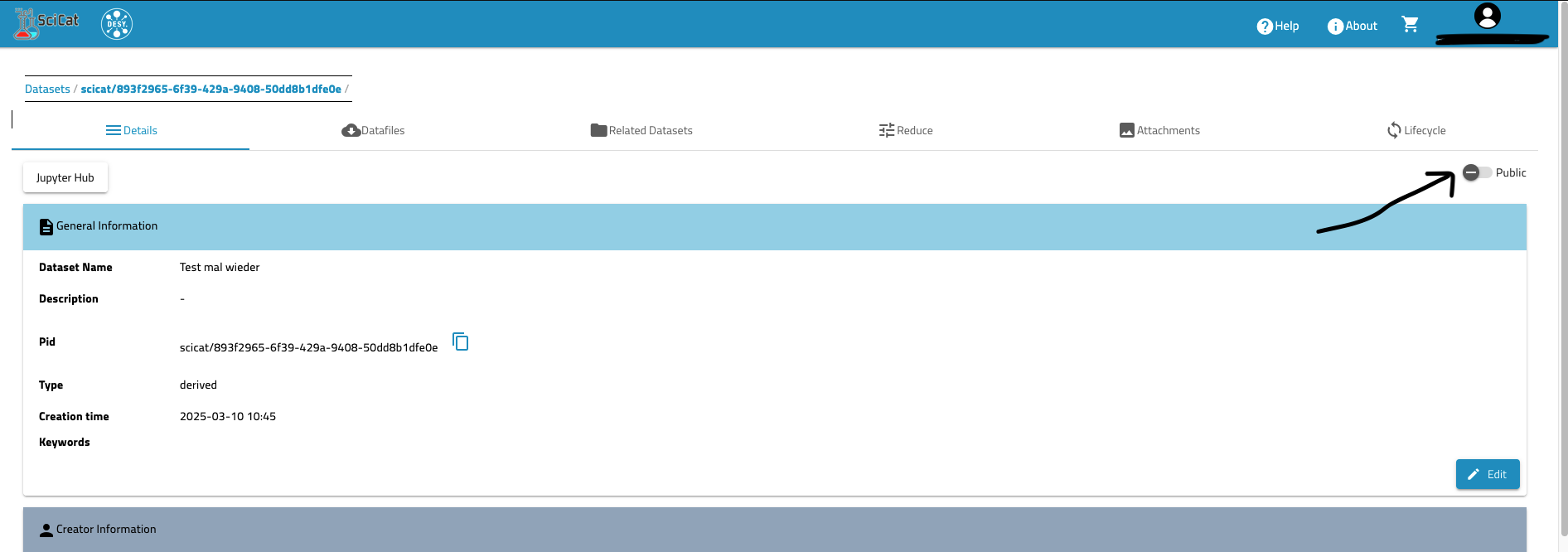
Task: Toggle the Public switch on
Action: pyautogui.click(x=1477, y=172)
